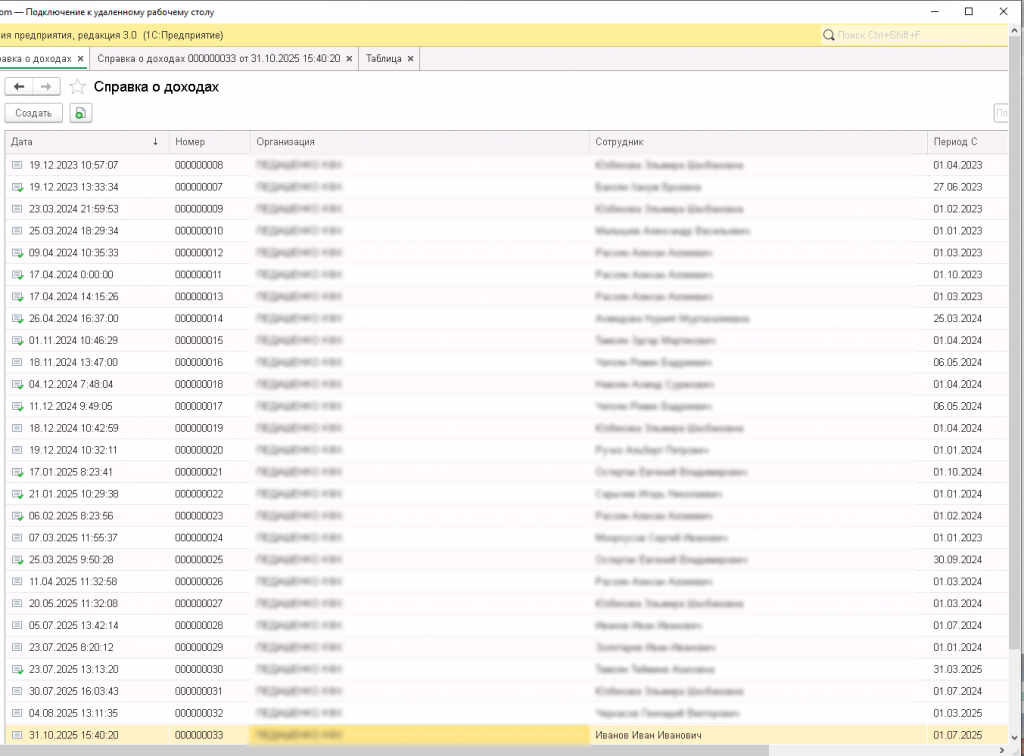
Task: Select Период С cell 31.03.2025
Action: point(967,669)
